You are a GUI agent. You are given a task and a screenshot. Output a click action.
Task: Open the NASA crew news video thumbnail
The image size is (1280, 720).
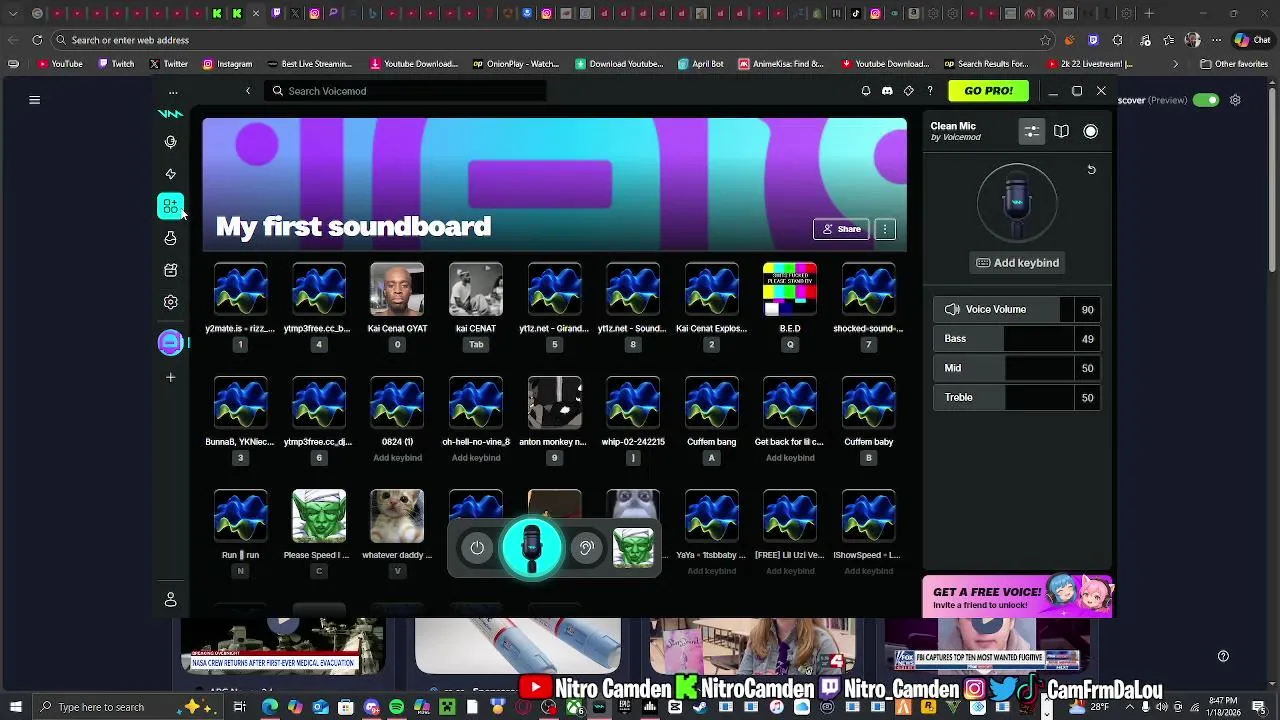point(283,645)
